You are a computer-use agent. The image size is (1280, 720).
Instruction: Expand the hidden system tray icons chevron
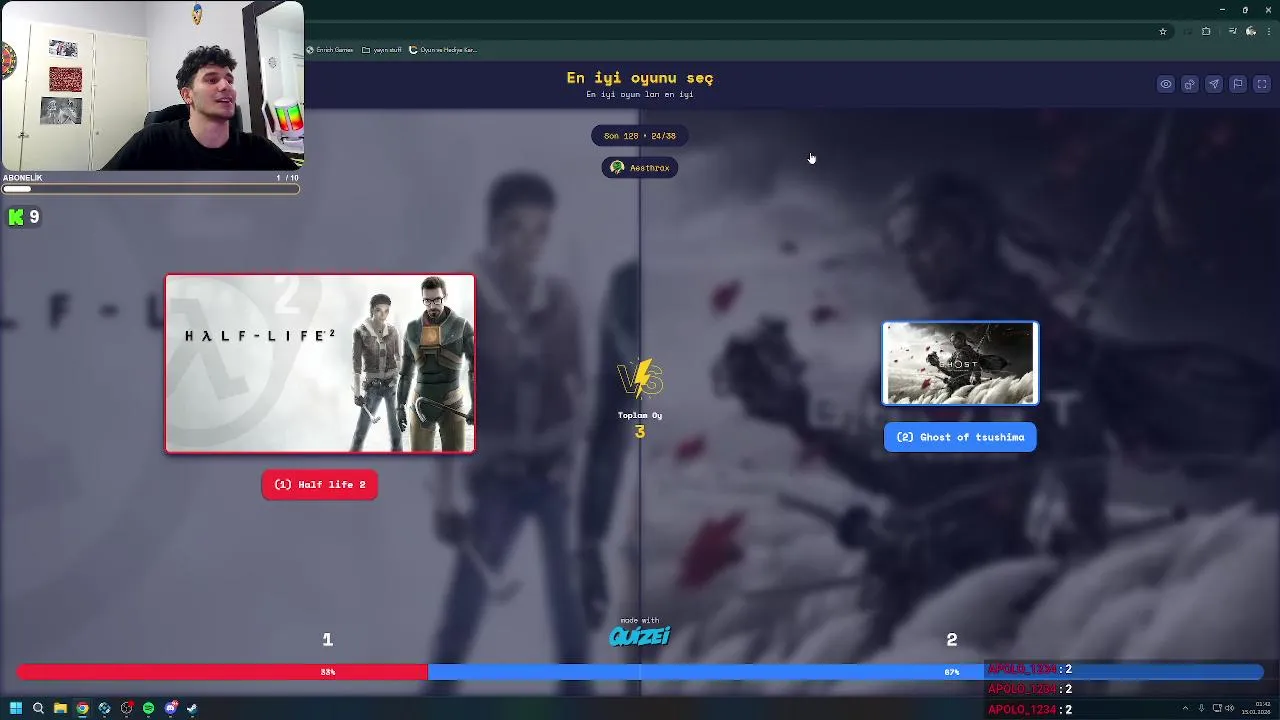tap(1185, 708)
